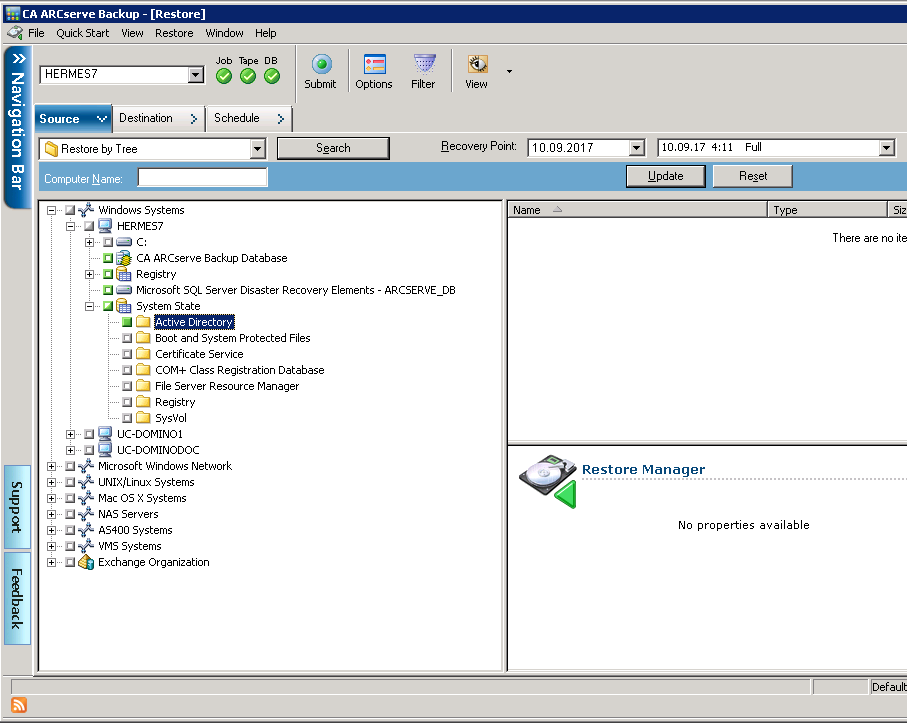Click the UC-DOMINO1 computer icon

[x=105, y=434]
